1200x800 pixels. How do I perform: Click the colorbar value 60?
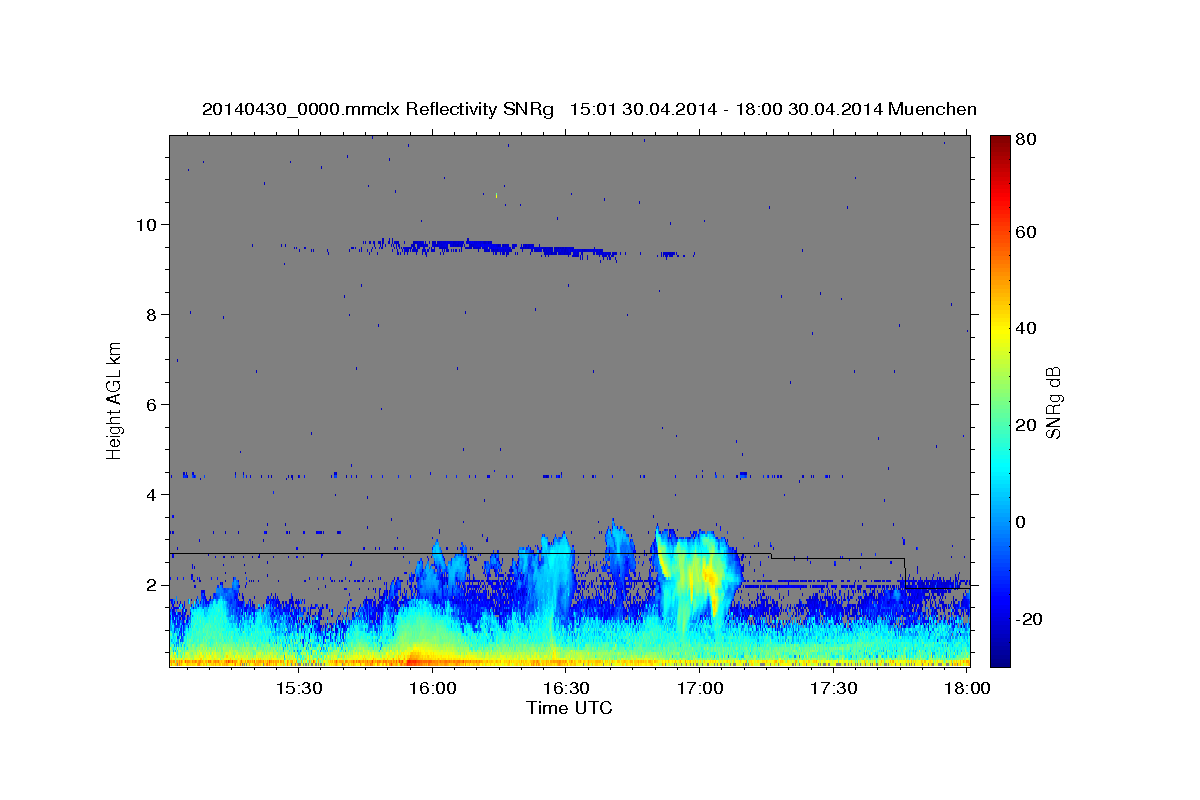coord(1025,232)
